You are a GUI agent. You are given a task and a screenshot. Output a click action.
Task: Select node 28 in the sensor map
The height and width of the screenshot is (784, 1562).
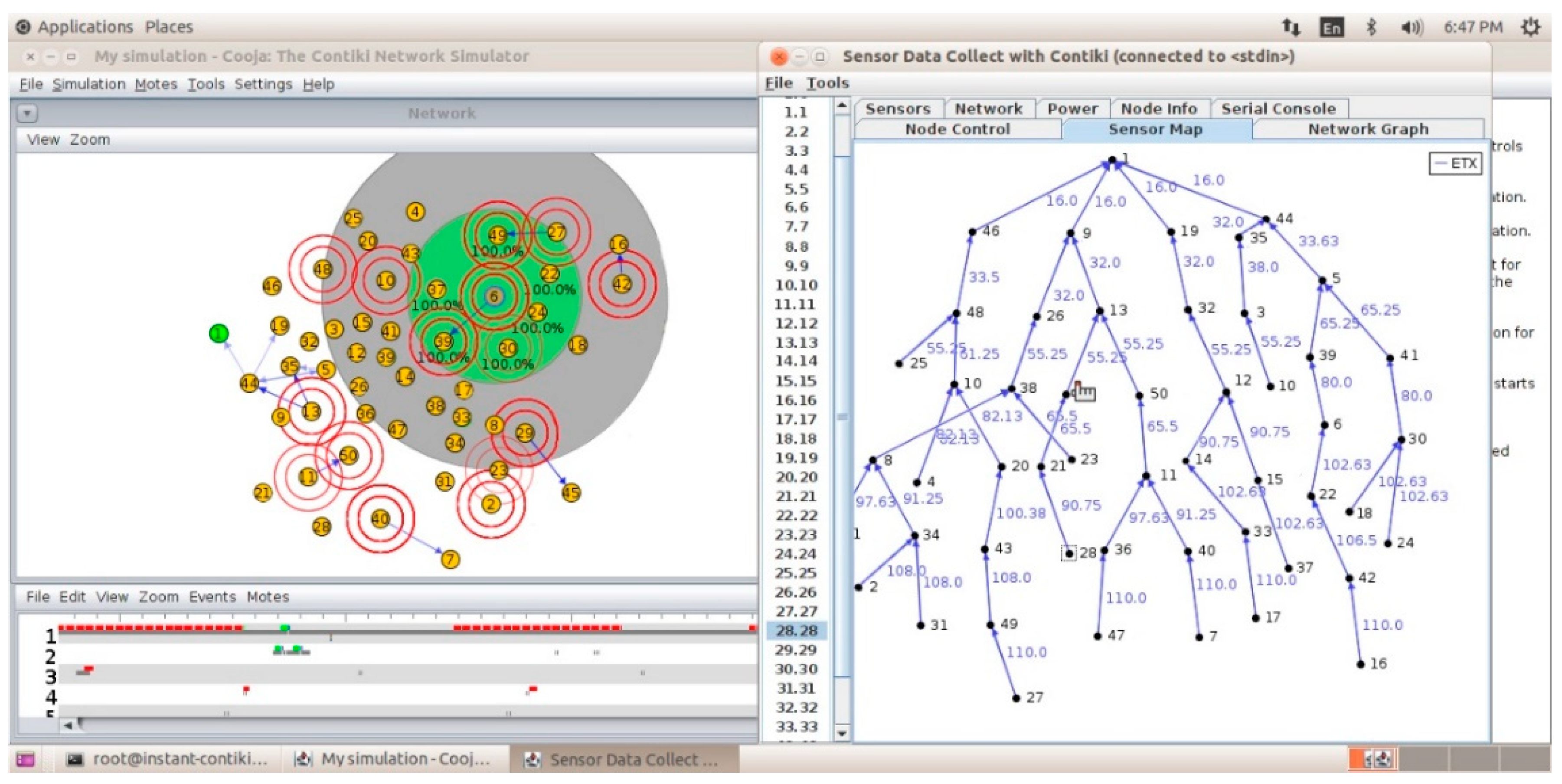1070,554
